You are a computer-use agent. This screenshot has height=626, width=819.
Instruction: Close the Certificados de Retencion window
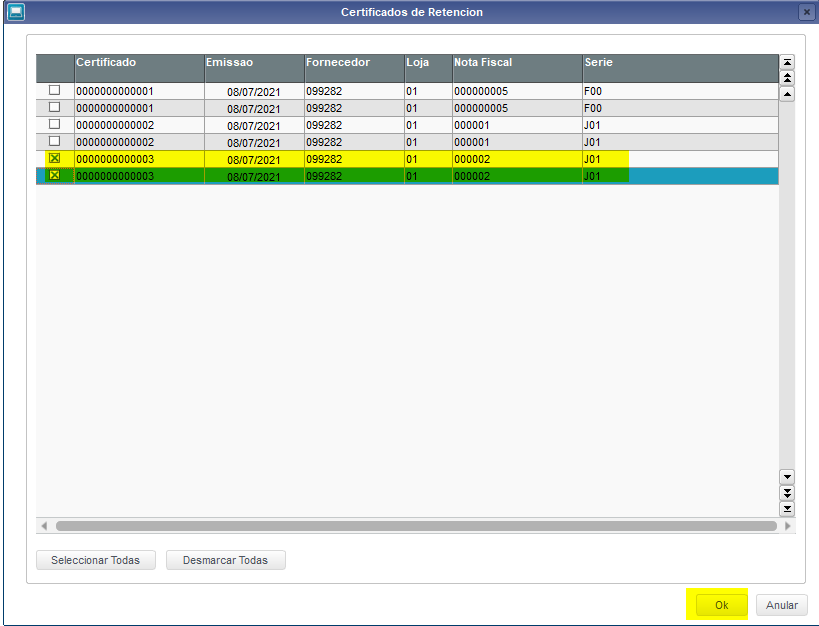pos(806,12)
